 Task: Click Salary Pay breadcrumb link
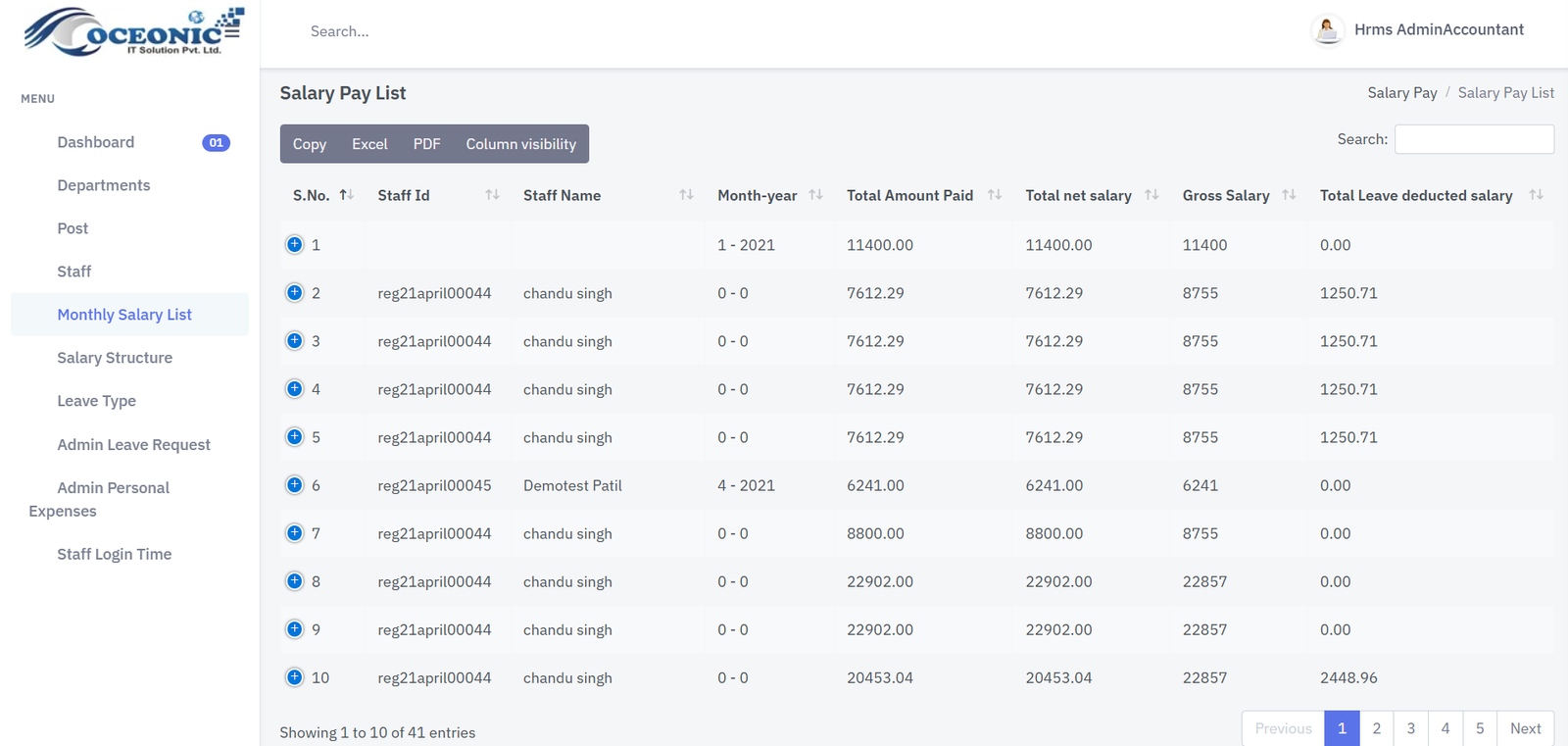click(x=1401, y=93)
